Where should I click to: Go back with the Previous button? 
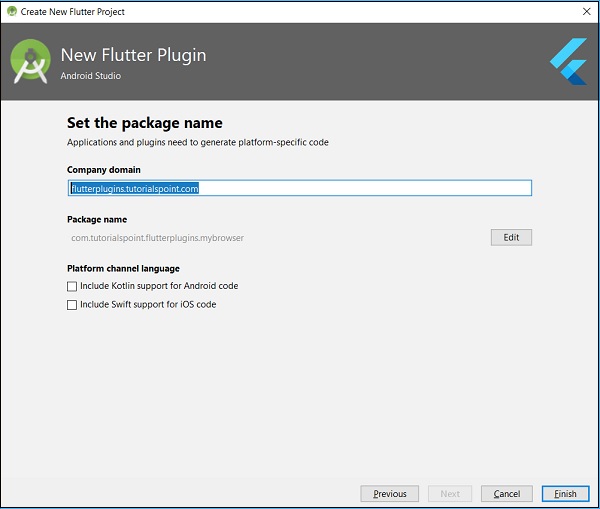pos(389,494)
